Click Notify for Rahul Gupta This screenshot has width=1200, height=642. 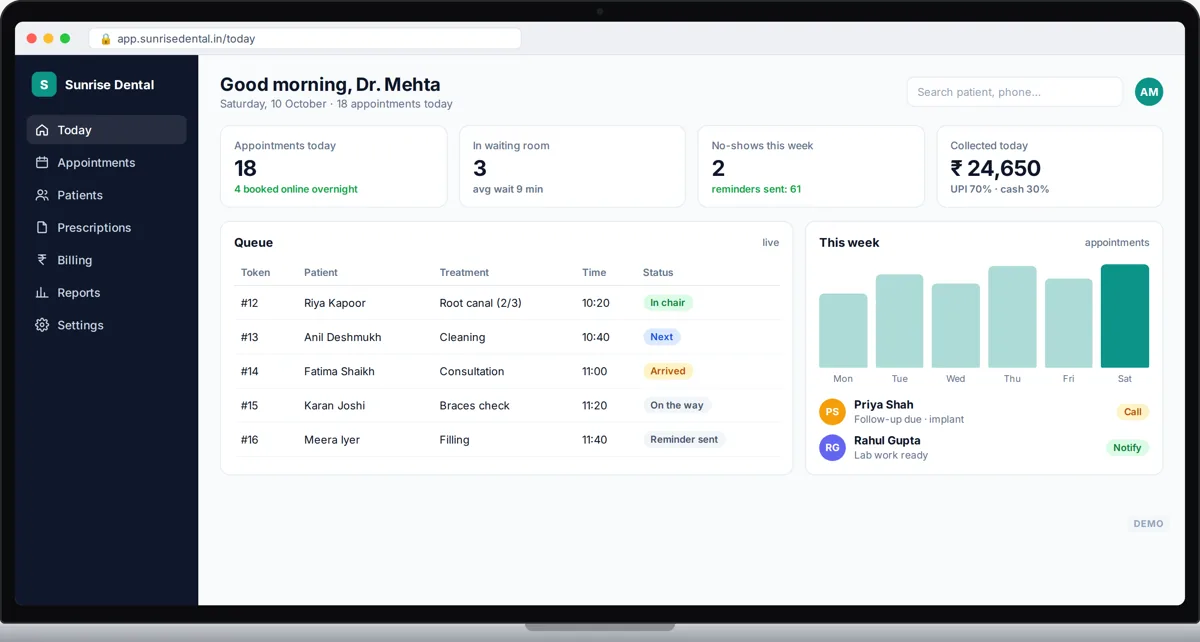pyautogui.click(x=1127, y=447)
